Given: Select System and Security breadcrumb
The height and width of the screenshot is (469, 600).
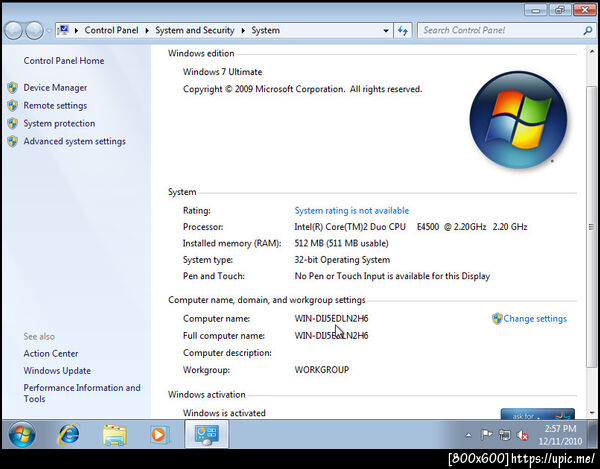Looking at the screenshot, I should (195, 30).
